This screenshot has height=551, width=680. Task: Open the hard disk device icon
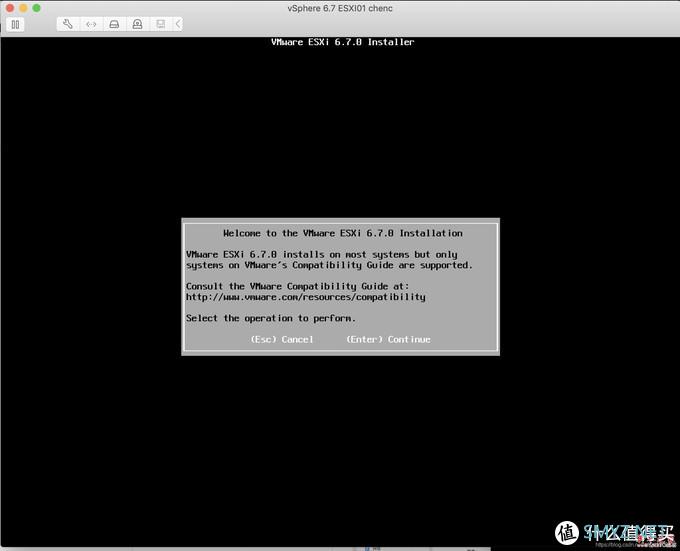tap(114, 24)
